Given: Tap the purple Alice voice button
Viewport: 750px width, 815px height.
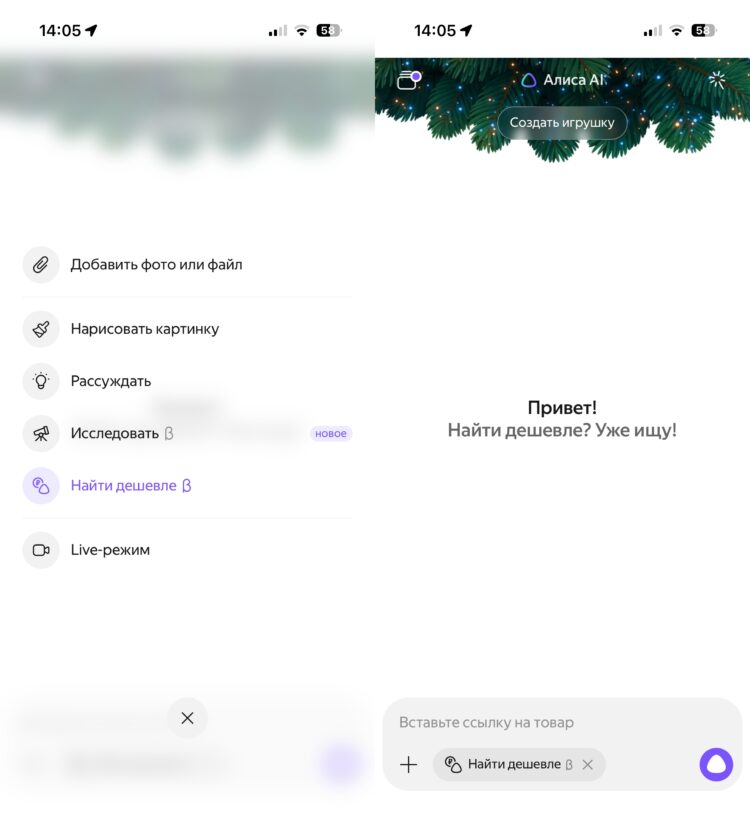Looking at the screenshot, I should tap(716, 764).
